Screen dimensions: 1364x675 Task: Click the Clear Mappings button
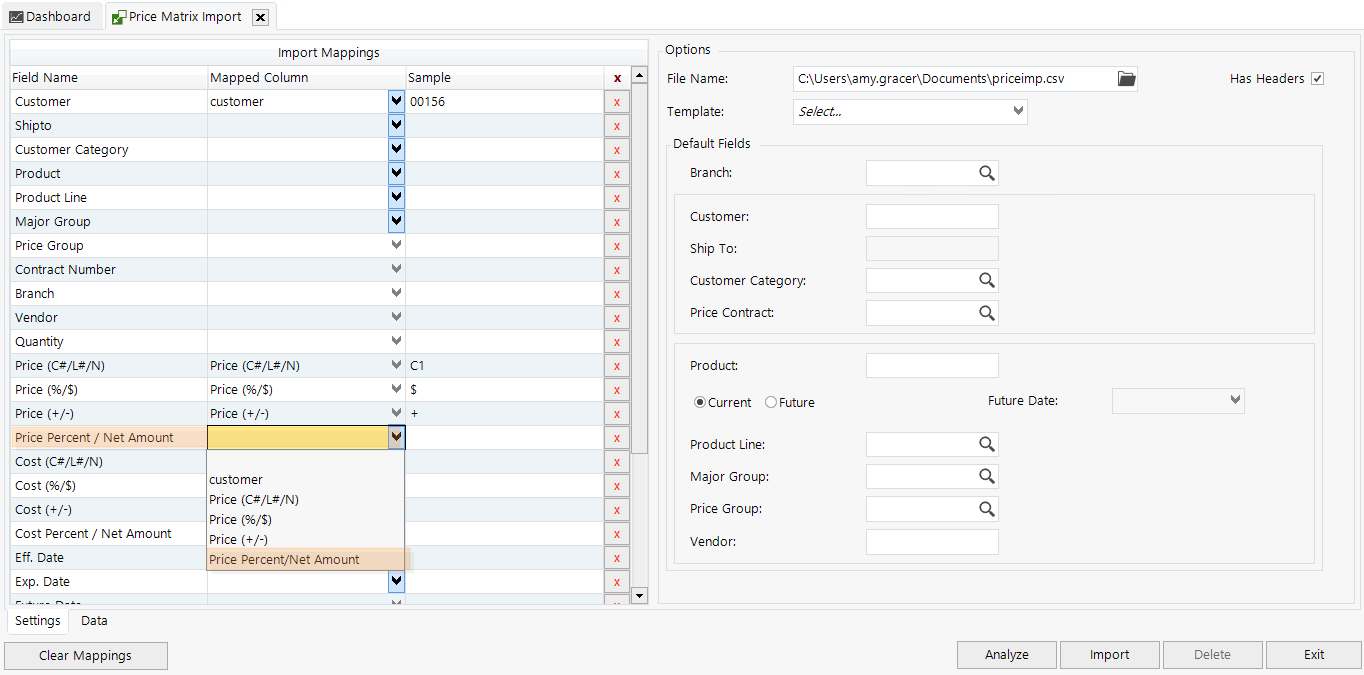(86, 656)
